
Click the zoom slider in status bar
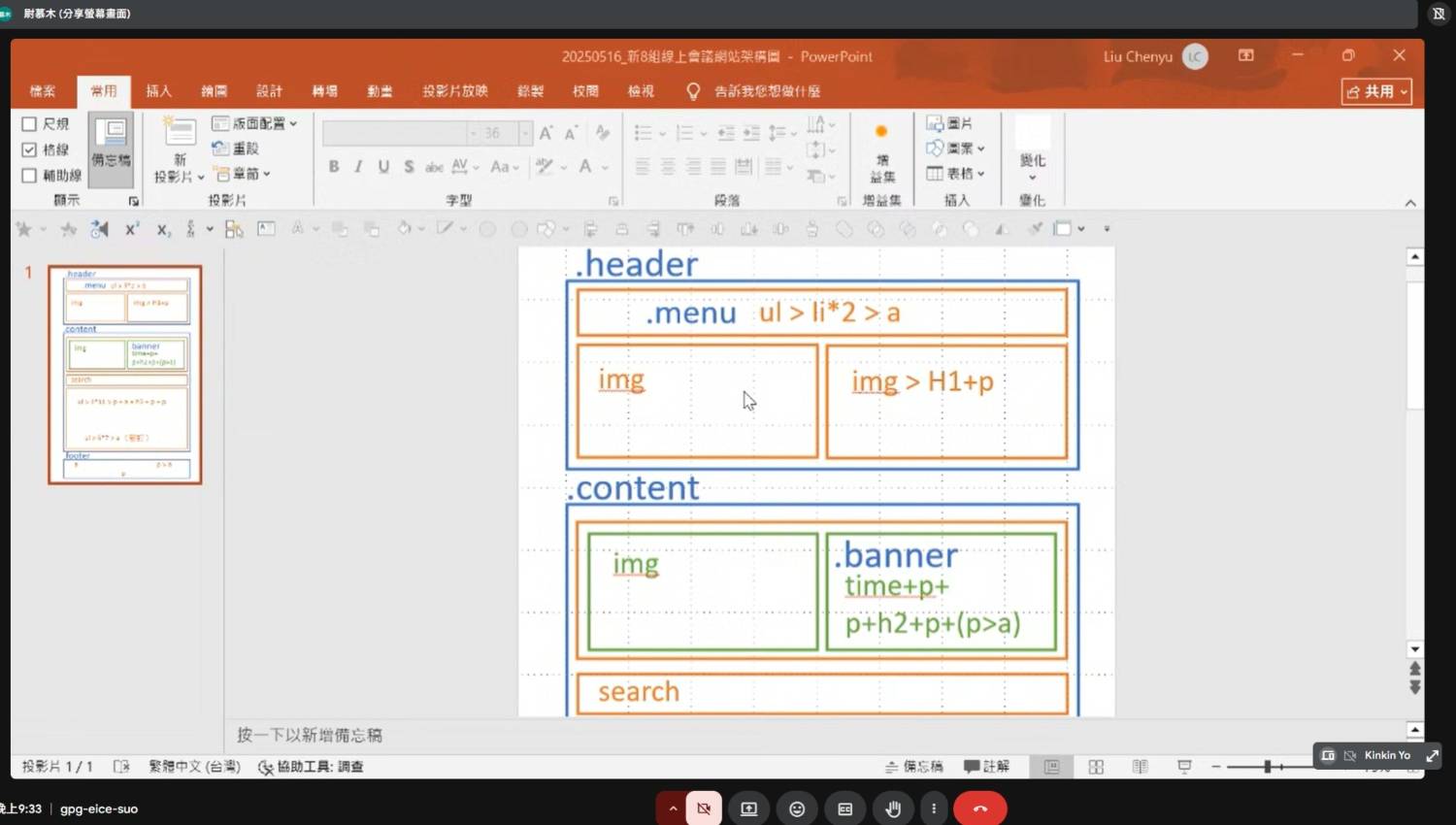(x=1268, y=767)
